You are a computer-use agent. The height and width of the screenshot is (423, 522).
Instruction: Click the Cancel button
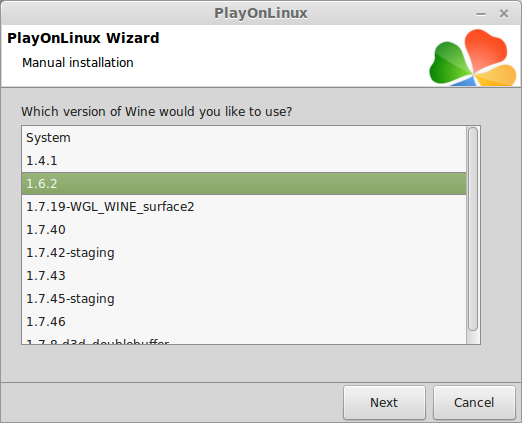(474, 403)
